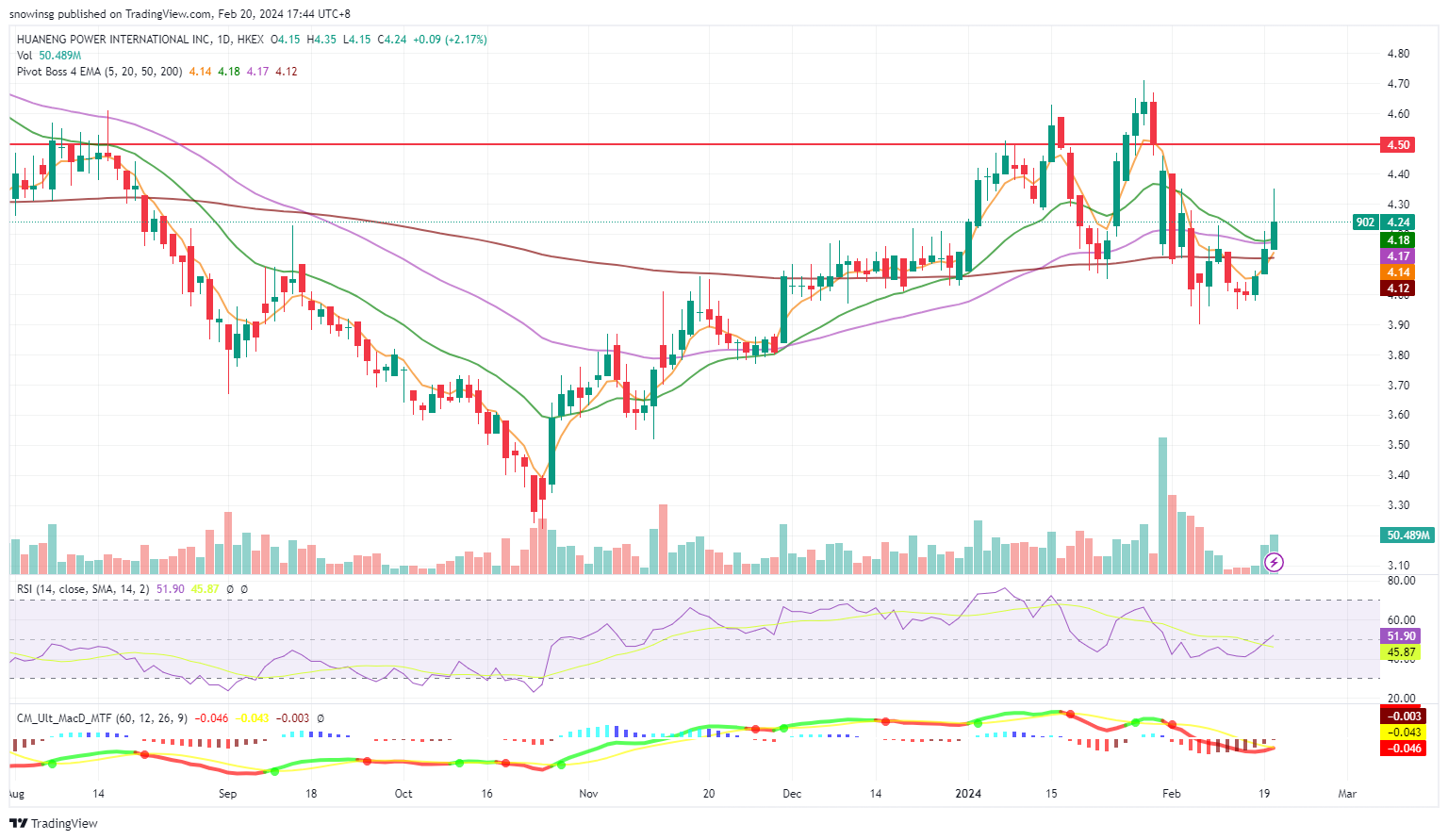Viewport: 1448px width, 840px height.
Task: Click the 3.50 price scale tick
Action: (1399, 445)
